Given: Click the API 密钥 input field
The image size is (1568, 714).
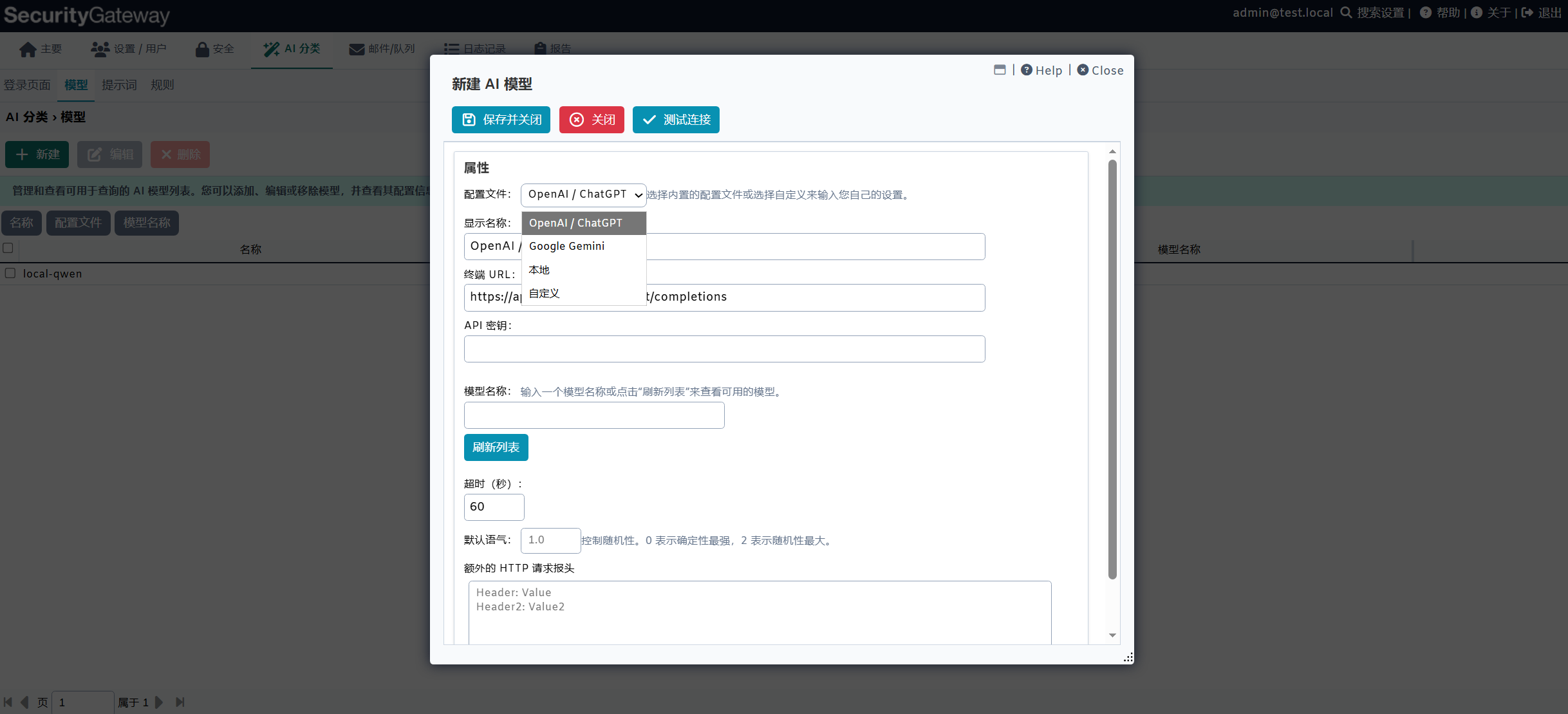Looking at the screenshot, I should [x=724, y=349].
